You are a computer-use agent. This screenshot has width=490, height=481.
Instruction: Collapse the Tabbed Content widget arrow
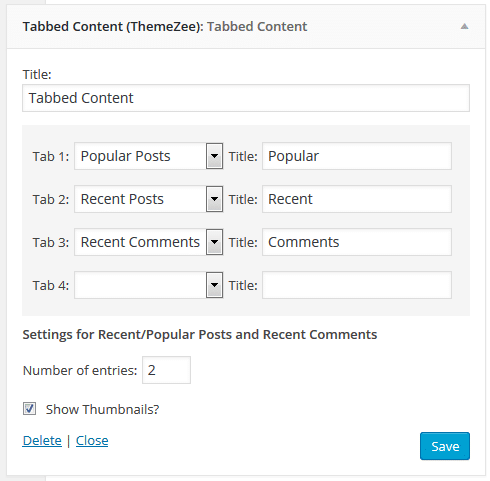(x=464, y=26)
